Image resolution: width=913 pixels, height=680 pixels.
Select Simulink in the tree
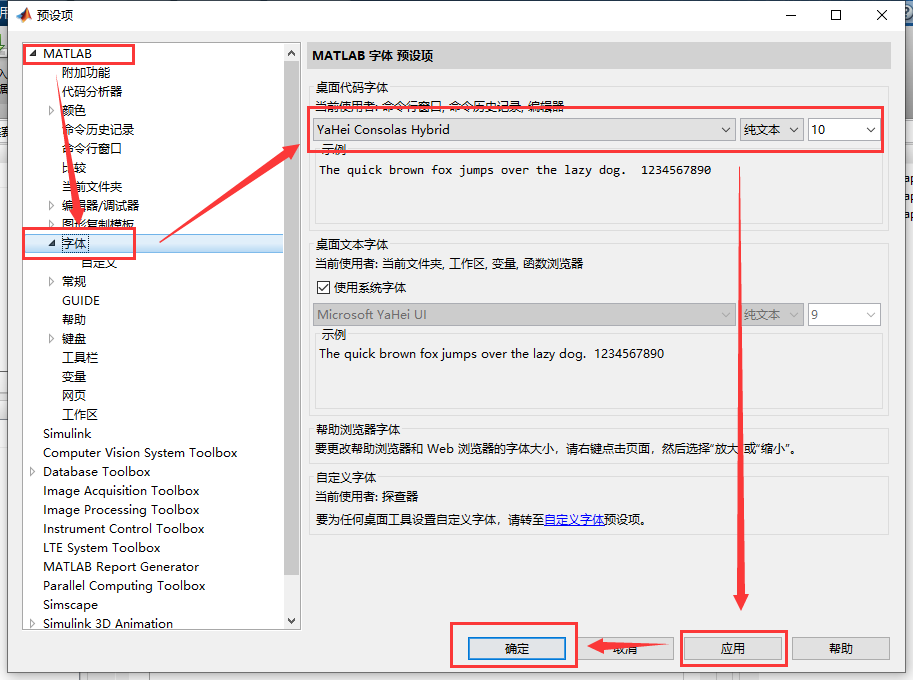[x=67, y=434]
